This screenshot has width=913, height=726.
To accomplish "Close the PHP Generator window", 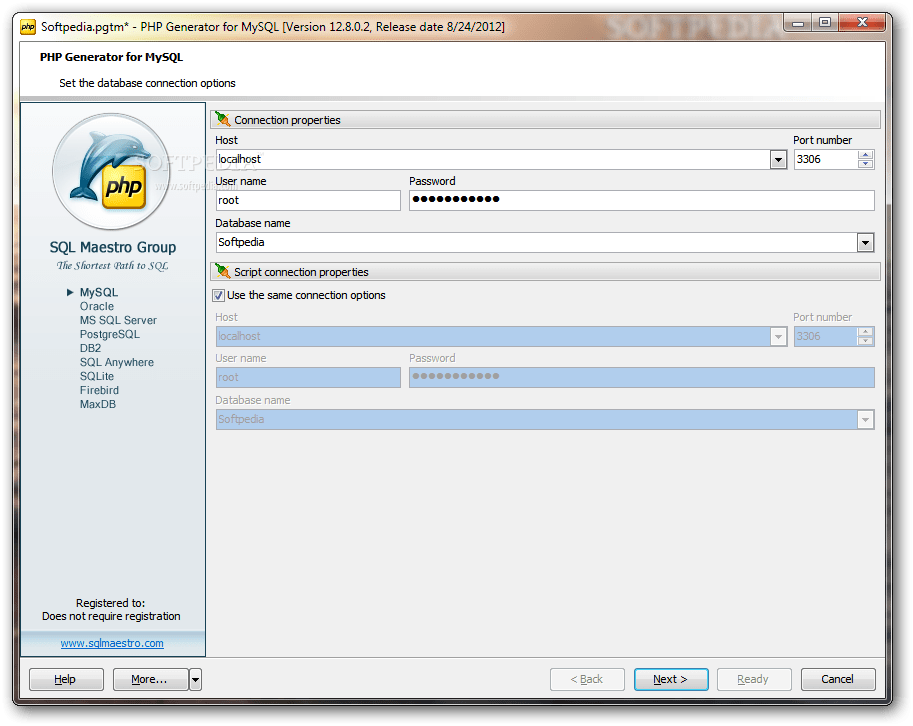I will [x=862, y=23].
